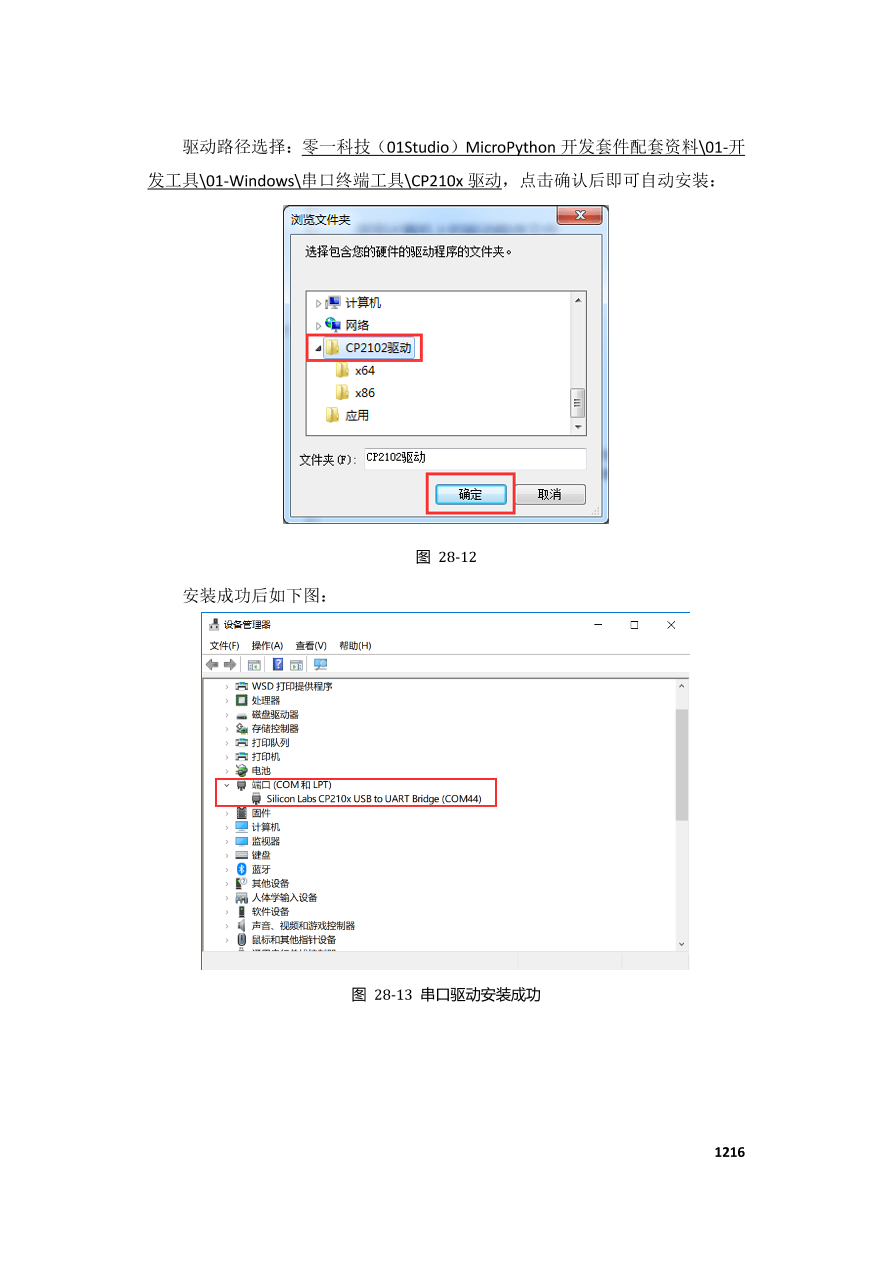Collapse the CP2102驱动 folder tree node

point(319,348)
